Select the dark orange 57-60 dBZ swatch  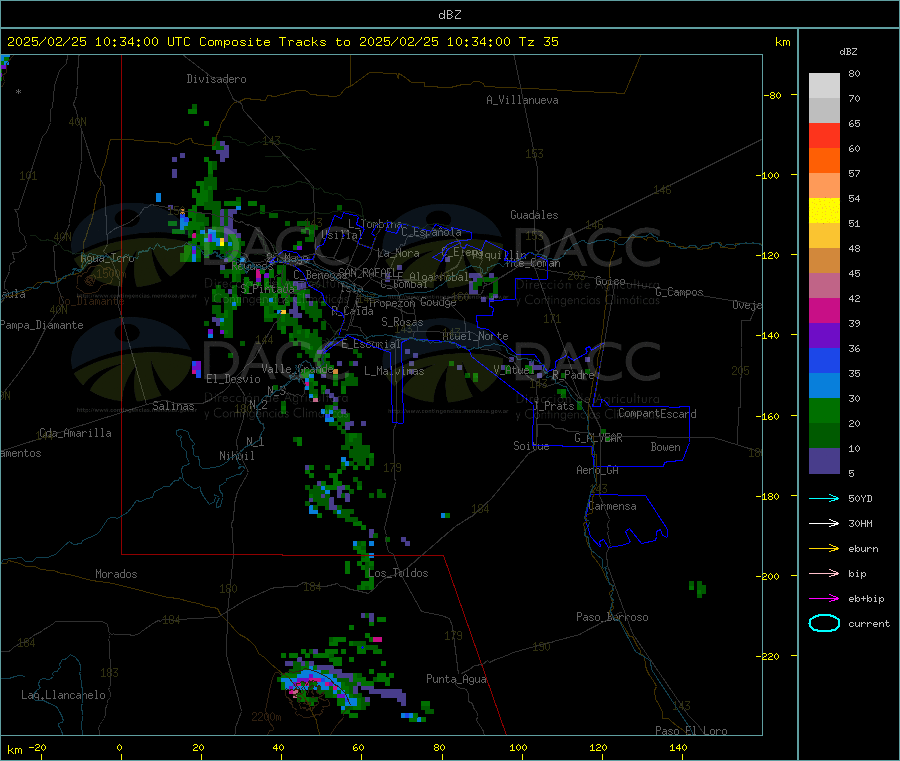824,161
